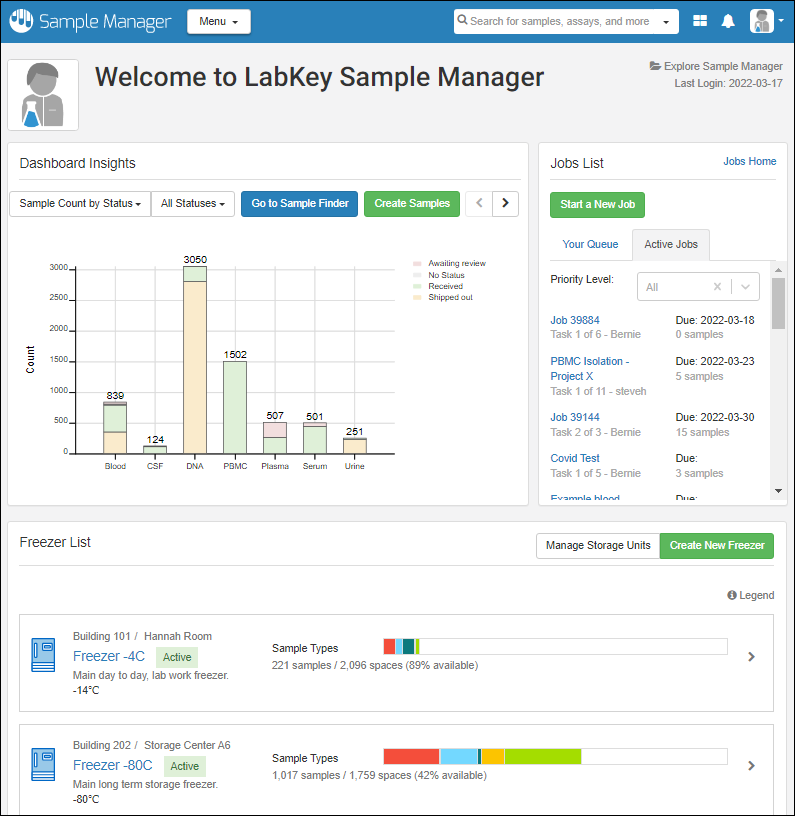Open notifications bell icon
This screenshot has height=816, width=795.
[728, 21]
